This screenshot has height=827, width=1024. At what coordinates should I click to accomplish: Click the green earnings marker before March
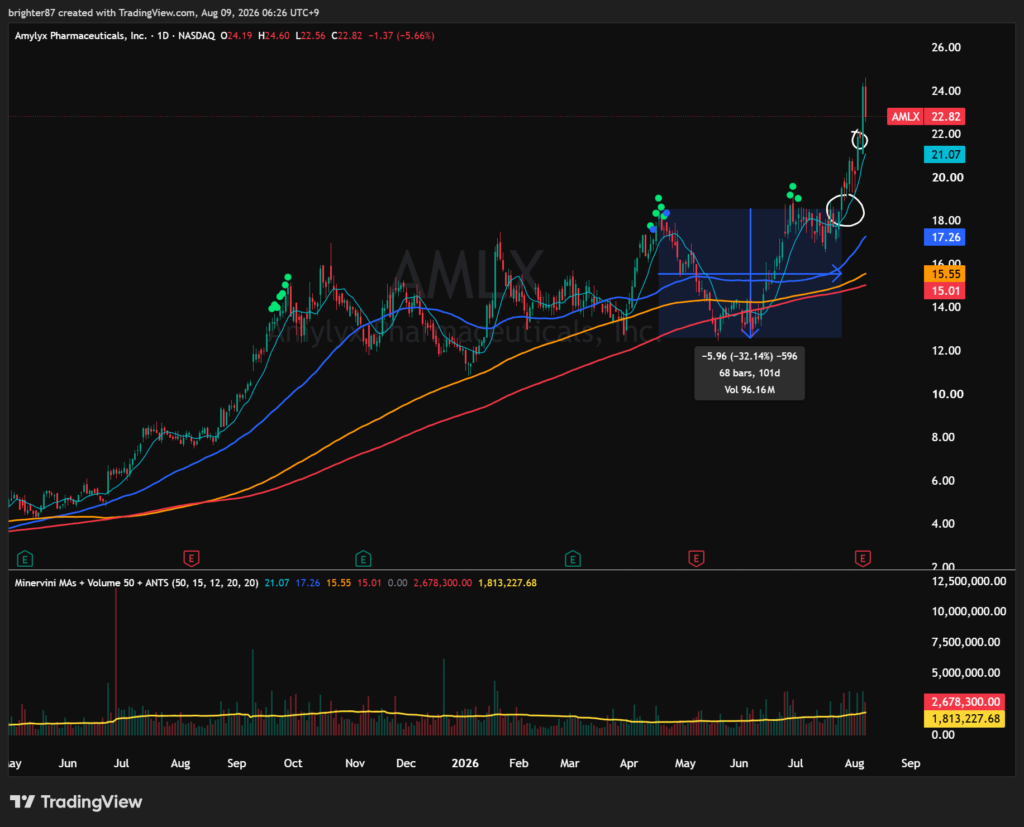click(573, 559)
